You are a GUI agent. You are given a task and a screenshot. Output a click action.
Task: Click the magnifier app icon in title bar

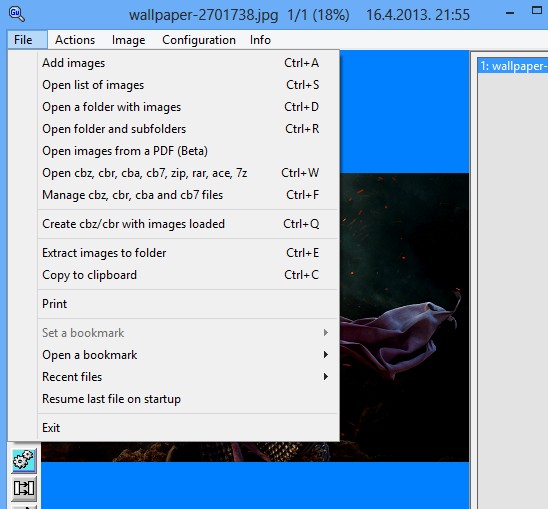[16, 14]
